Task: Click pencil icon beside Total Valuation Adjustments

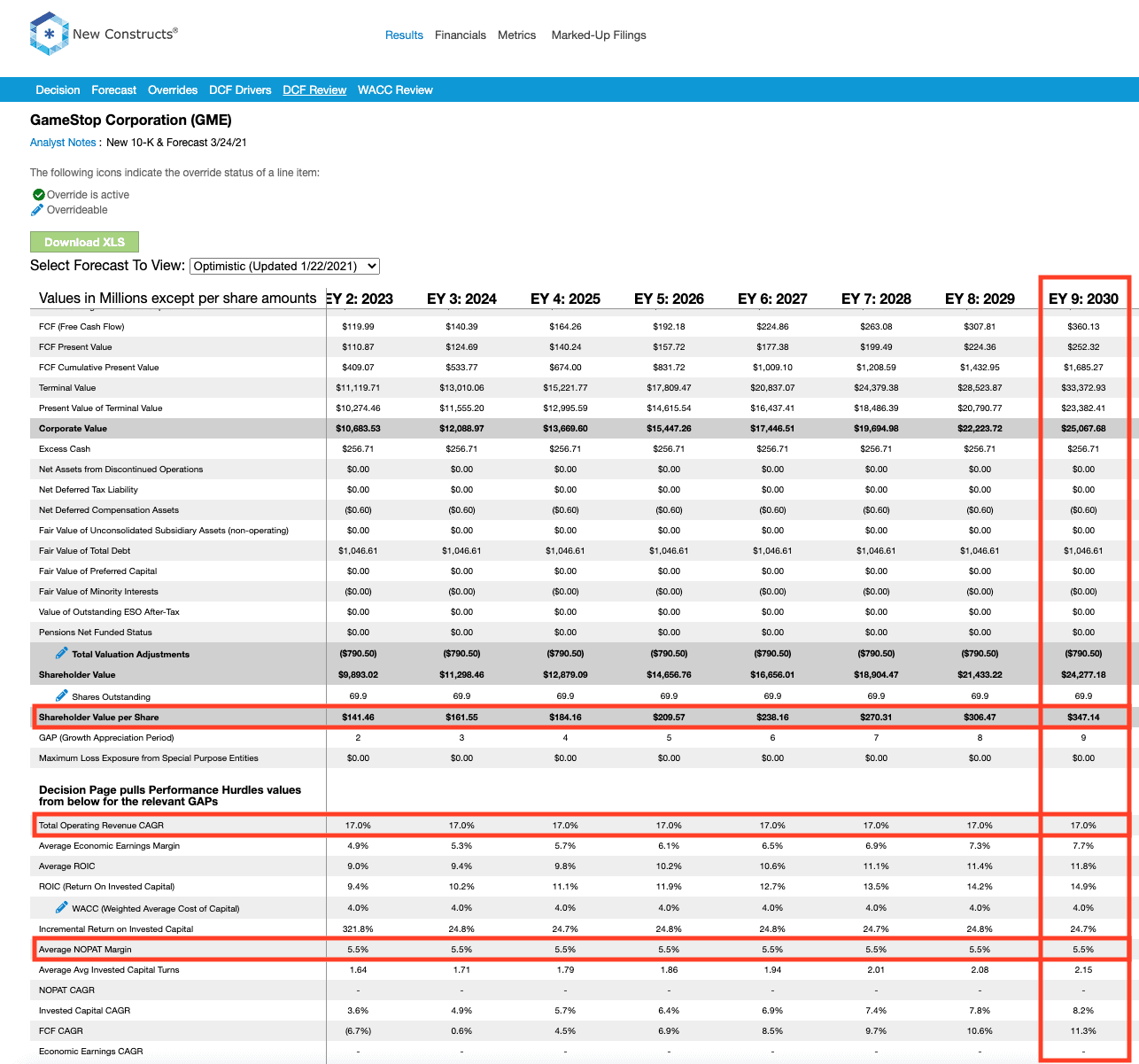Action: point(61,653)
